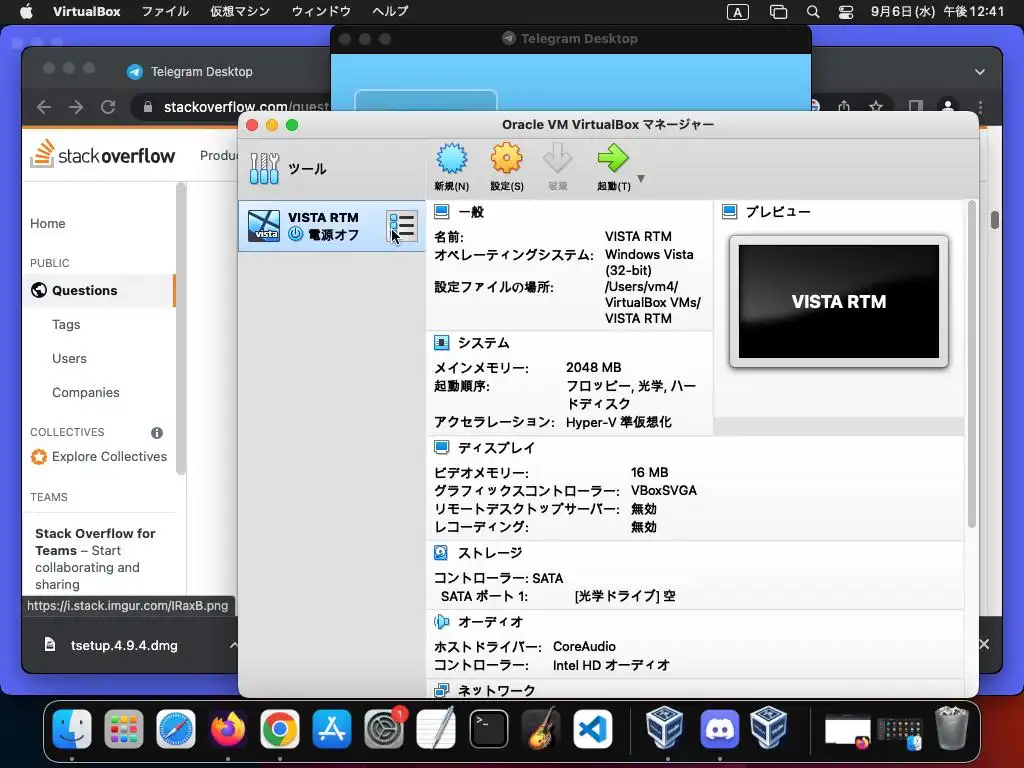Open GarageBand from the Dock

point(541,729)
